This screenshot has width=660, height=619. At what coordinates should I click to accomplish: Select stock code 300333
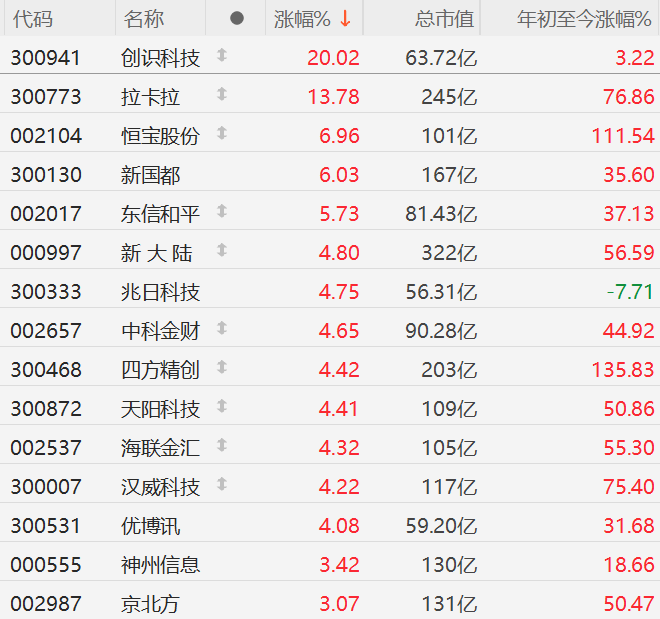click(45, 292)
